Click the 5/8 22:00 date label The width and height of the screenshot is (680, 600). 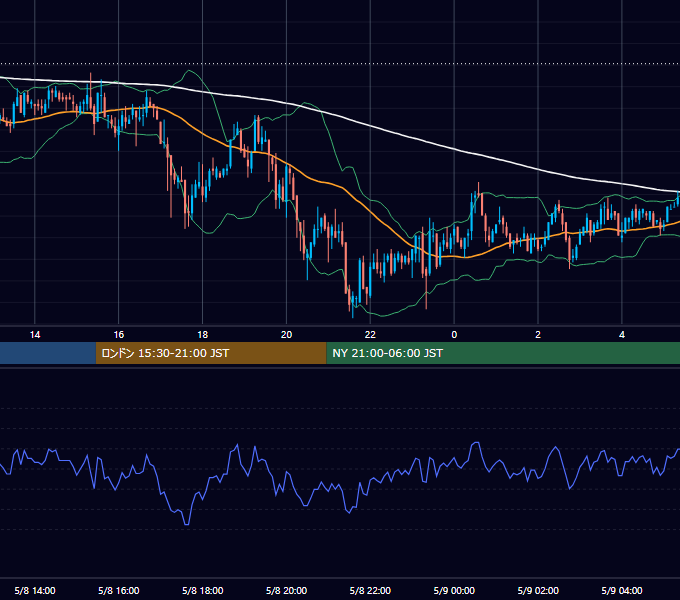coord(370,590)
